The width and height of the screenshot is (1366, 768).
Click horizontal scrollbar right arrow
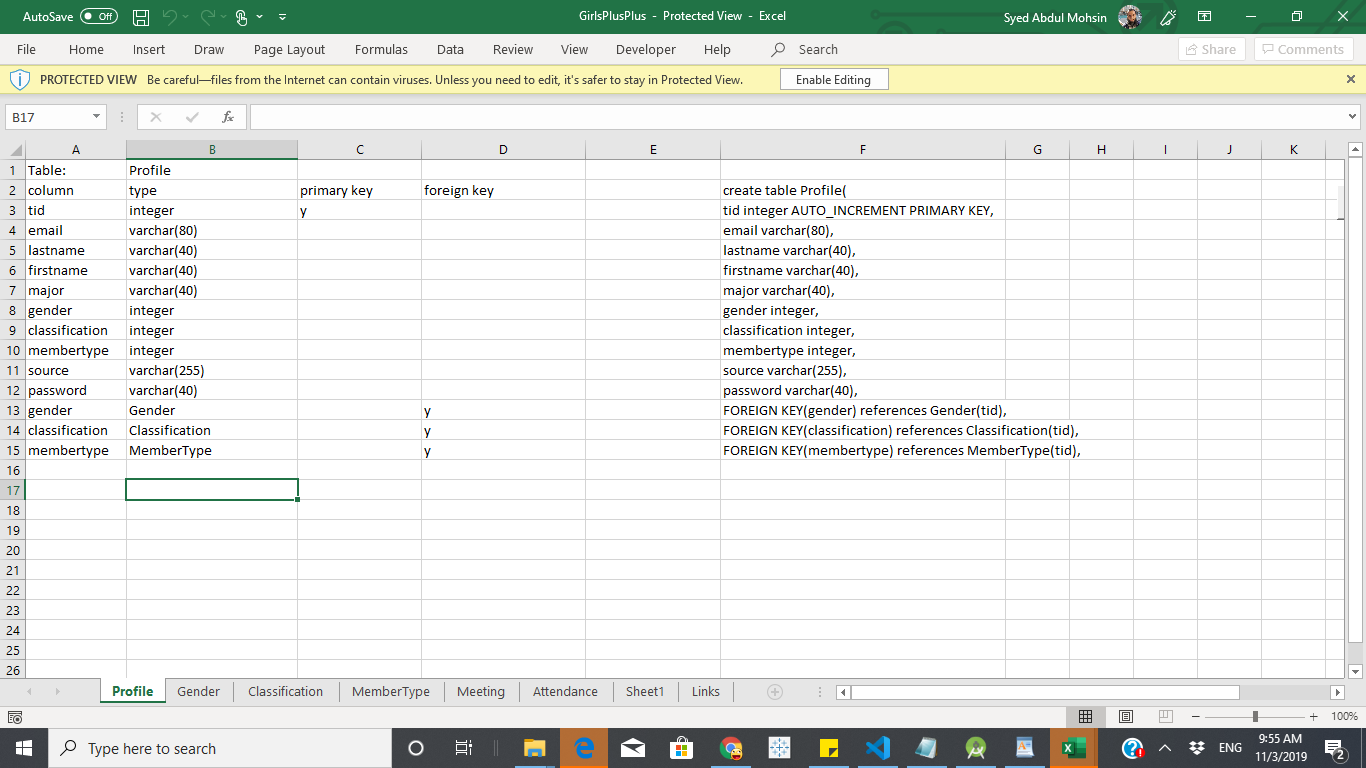coord(1338,692)
